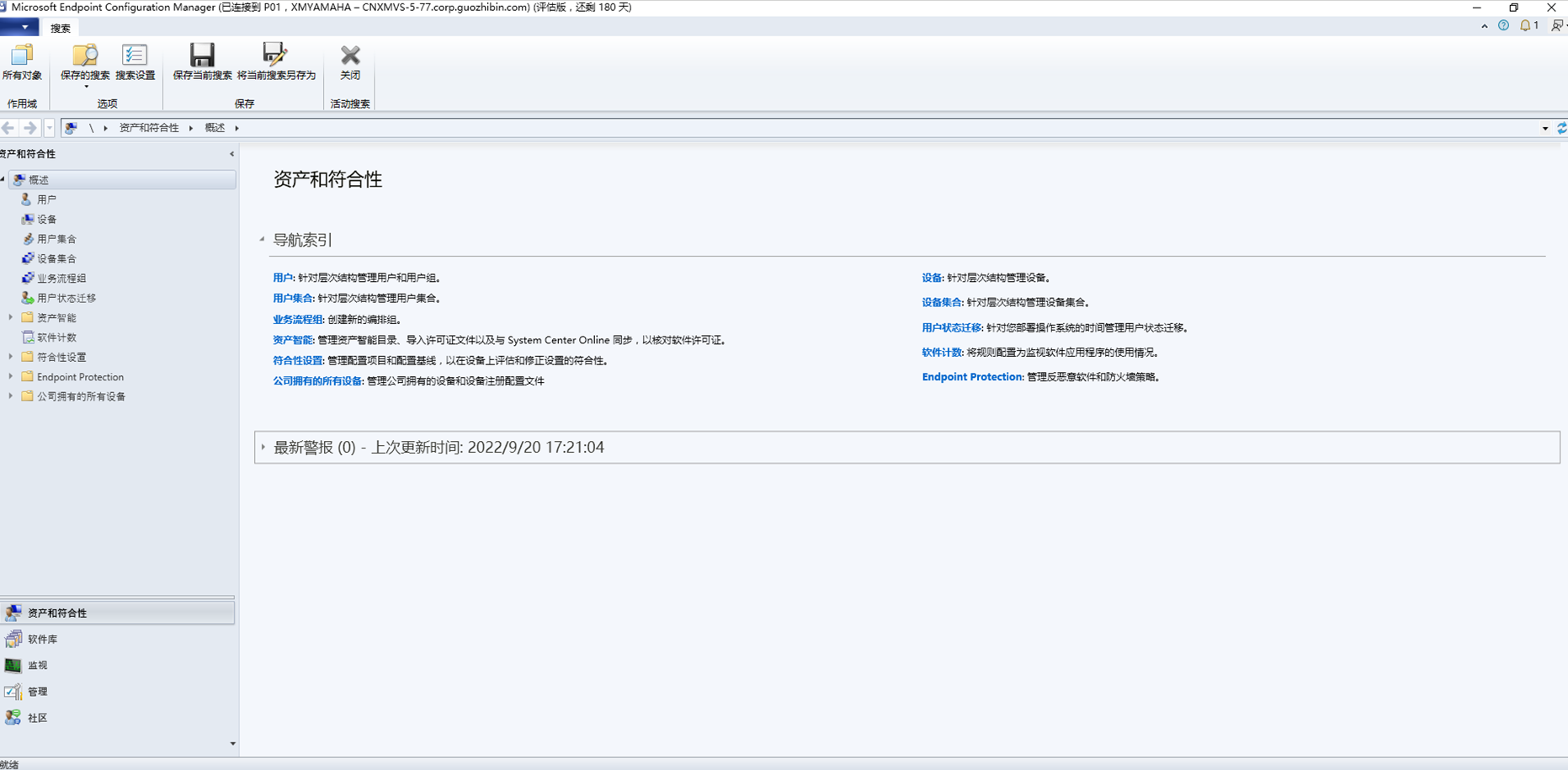Switch to the 搜索 ribbon tab
The image size is (1568, 770).
(x=61, y=29)
